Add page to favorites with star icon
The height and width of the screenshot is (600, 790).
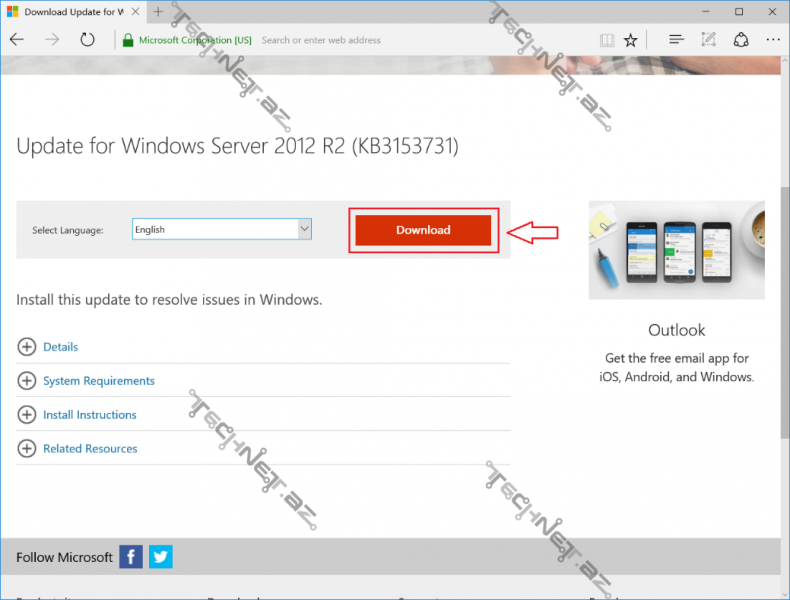tap(631, 40)
